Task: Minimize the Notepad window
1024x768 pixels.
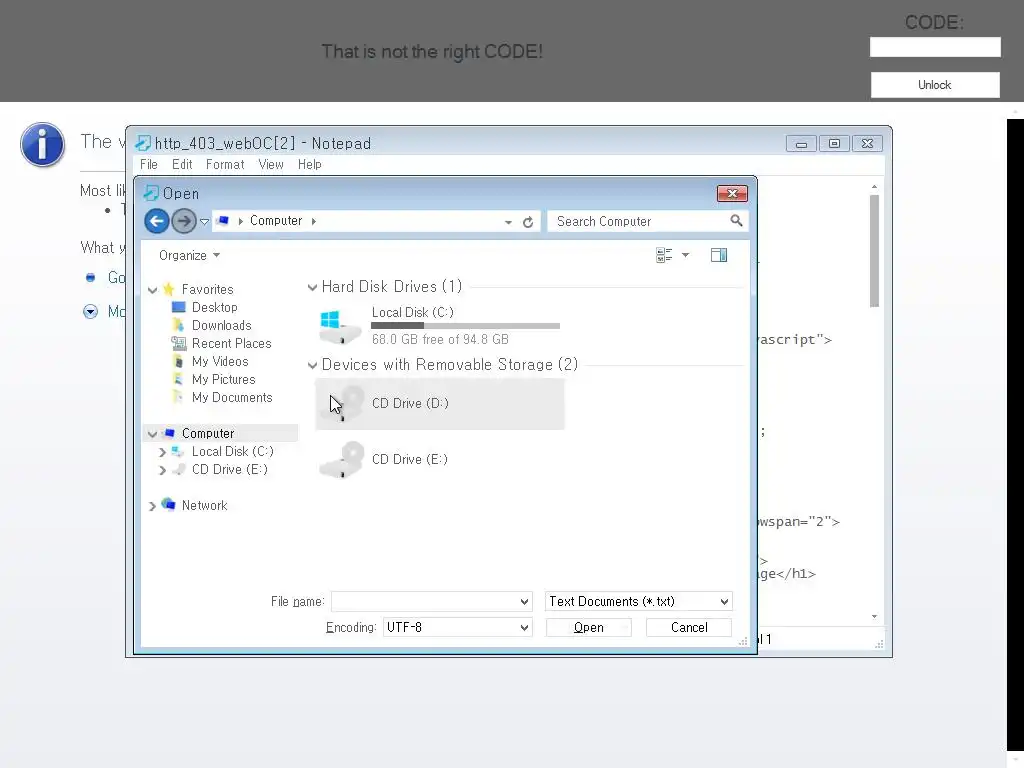Action: point(801,144)
